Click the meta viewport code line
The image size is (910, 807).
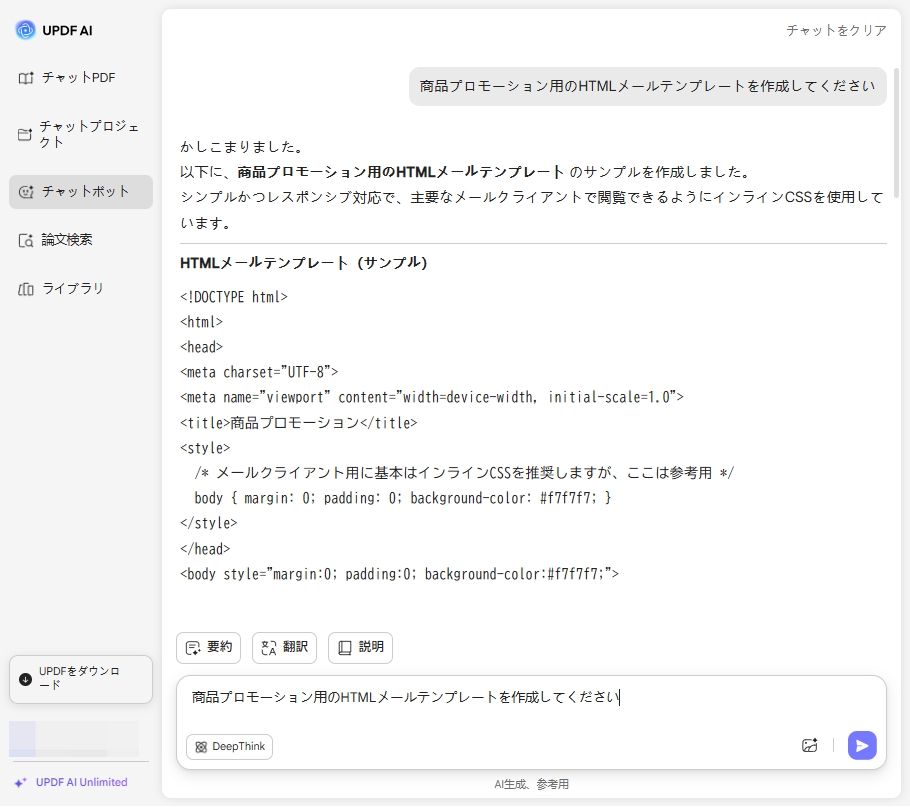click(x=432, y=398)
